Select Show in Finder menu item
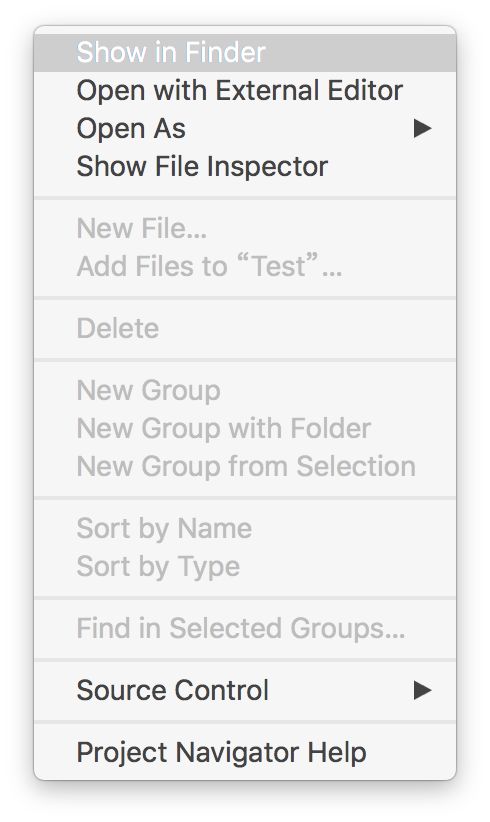Screen dimensions: 490x822 245,52
